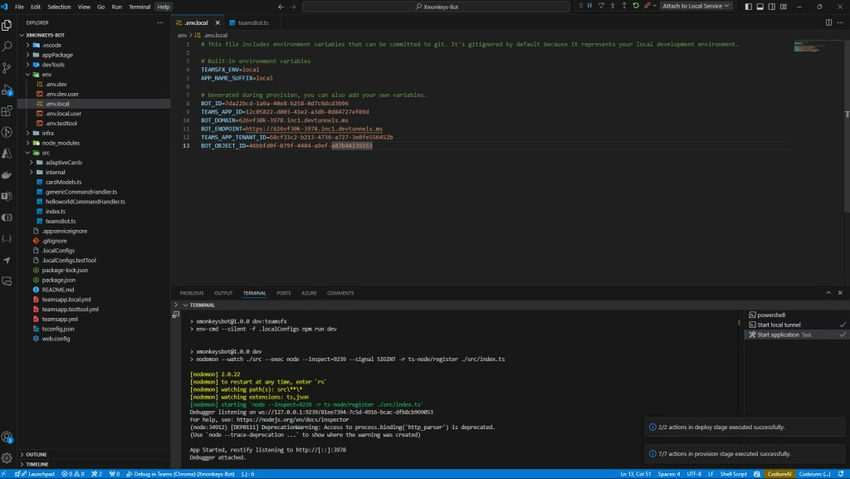Restart the debug session

636,6
